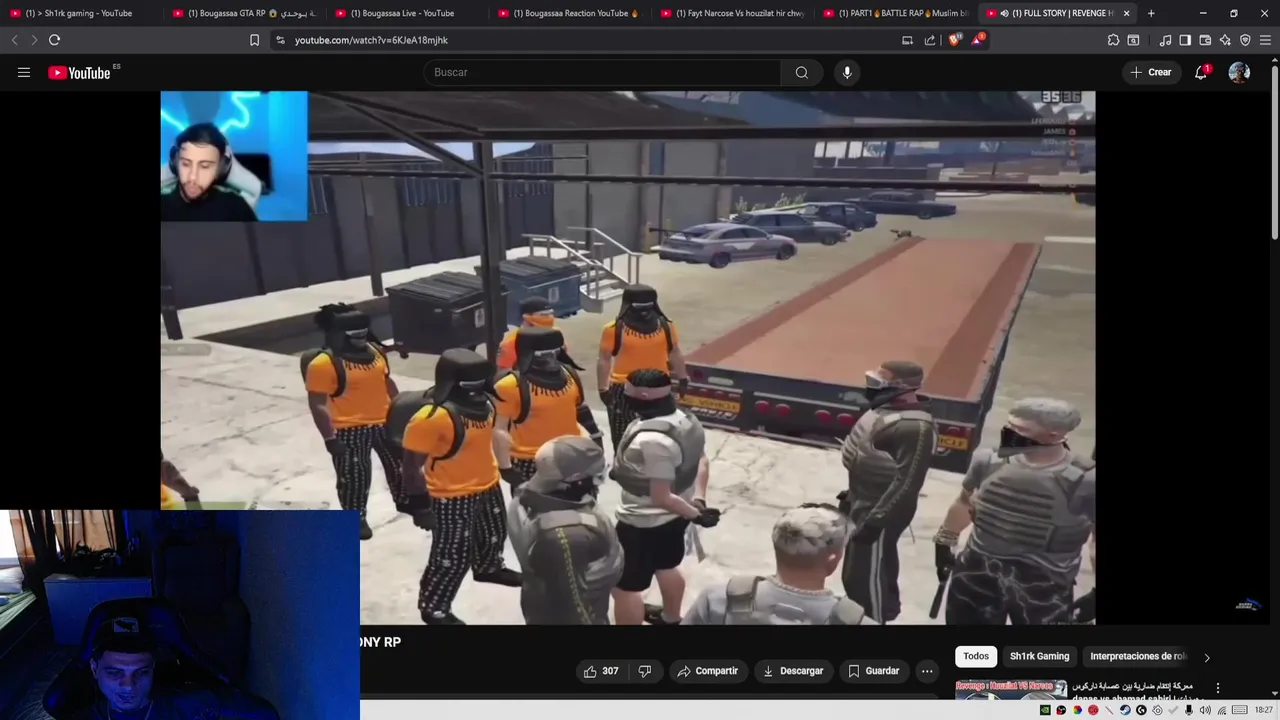The height and width of the screenshot is (720, 1280).
Task: Click the share page icon in address bar
Action: tap(930, 40)
